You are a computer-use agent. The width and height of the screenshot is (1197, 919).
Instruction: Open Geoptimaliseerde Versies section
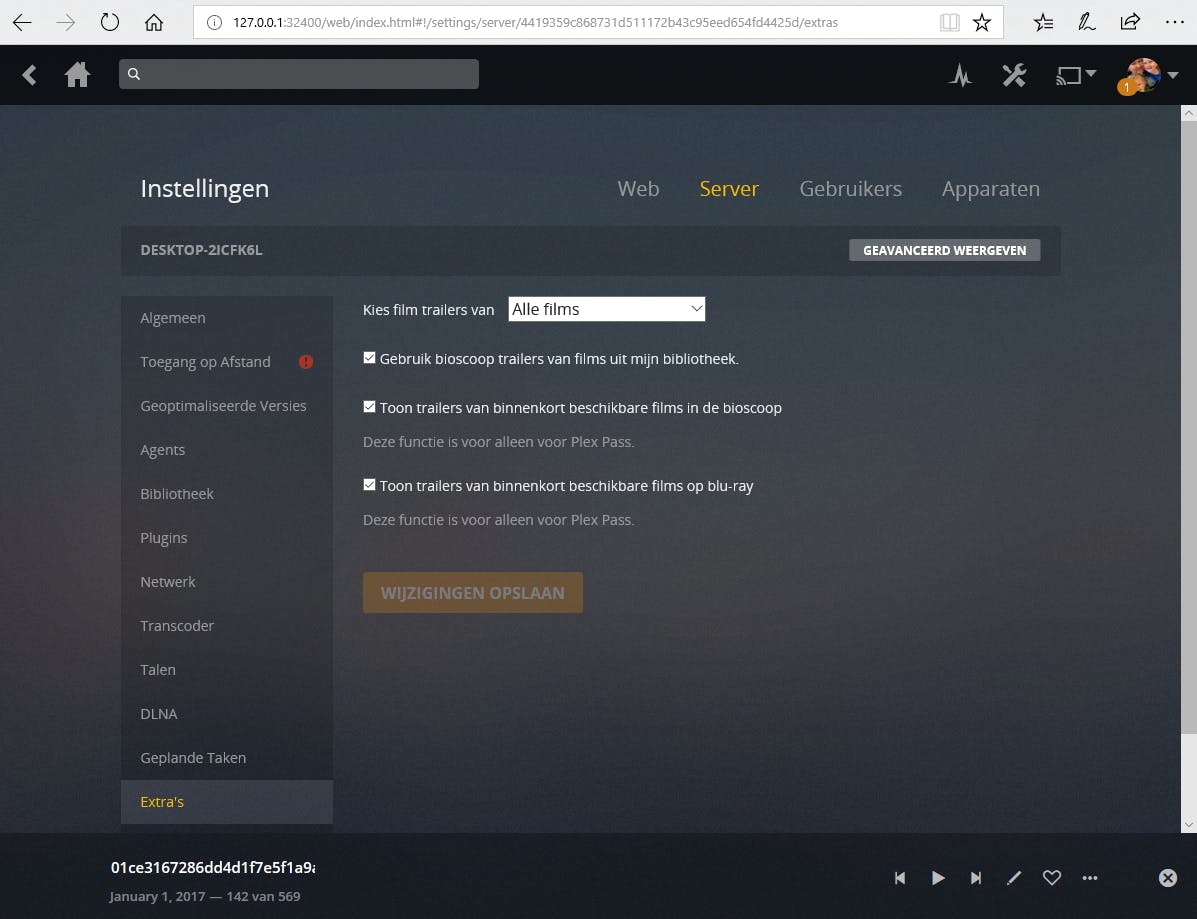[227, 406]
